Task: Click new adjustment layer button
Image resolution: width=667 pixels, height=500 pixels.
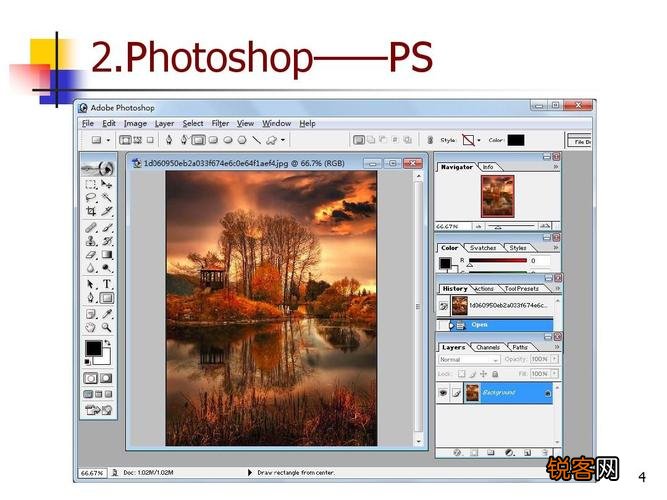Action: [509, 453]
